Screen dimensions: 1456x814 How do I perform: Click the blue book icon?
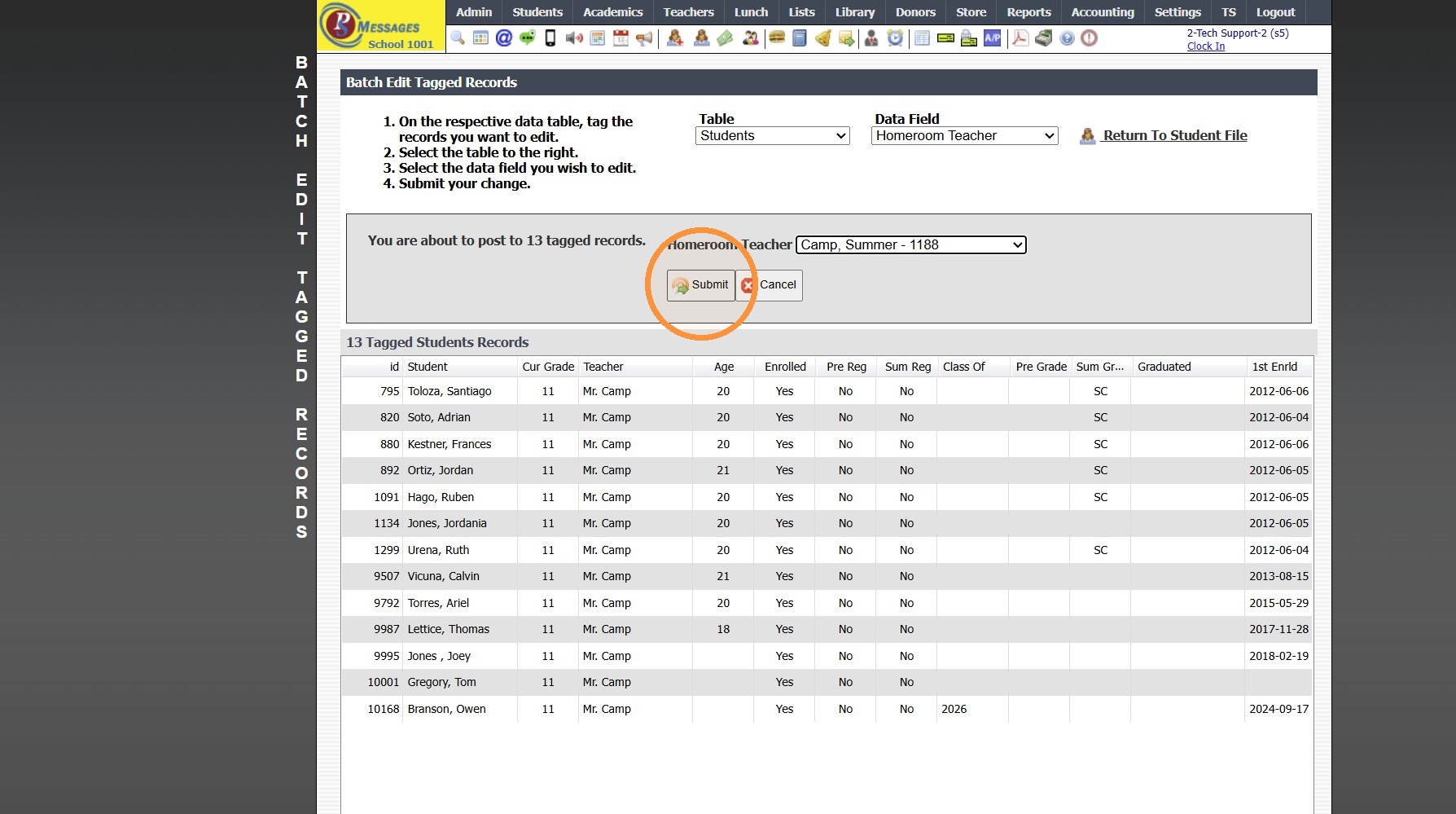(800, 38)
